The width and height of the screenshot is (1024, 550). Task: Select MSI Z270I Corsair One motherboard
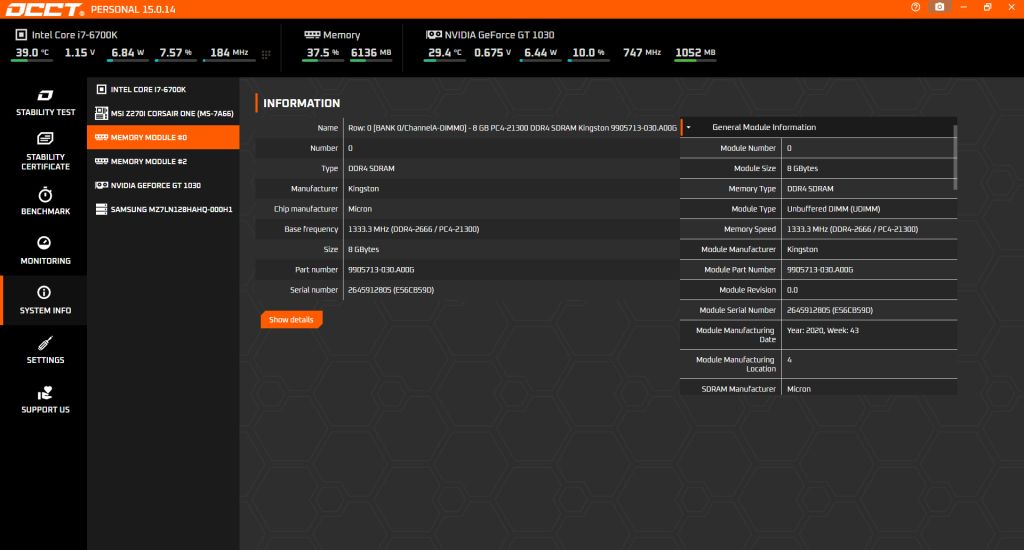163,113
